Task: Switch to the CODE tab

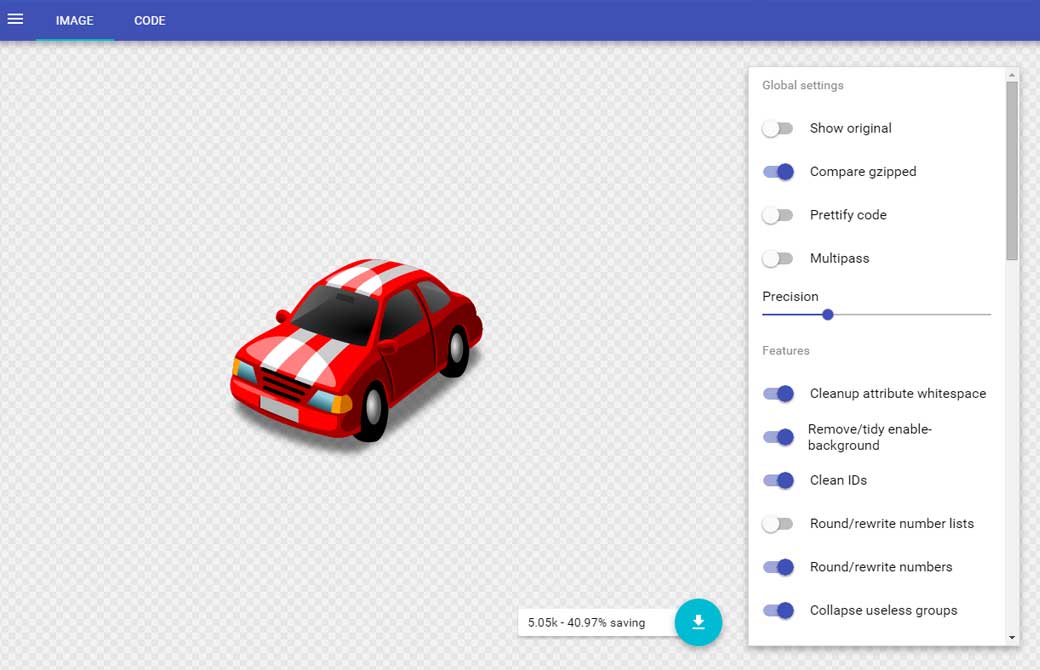Action: coord(150,20)
